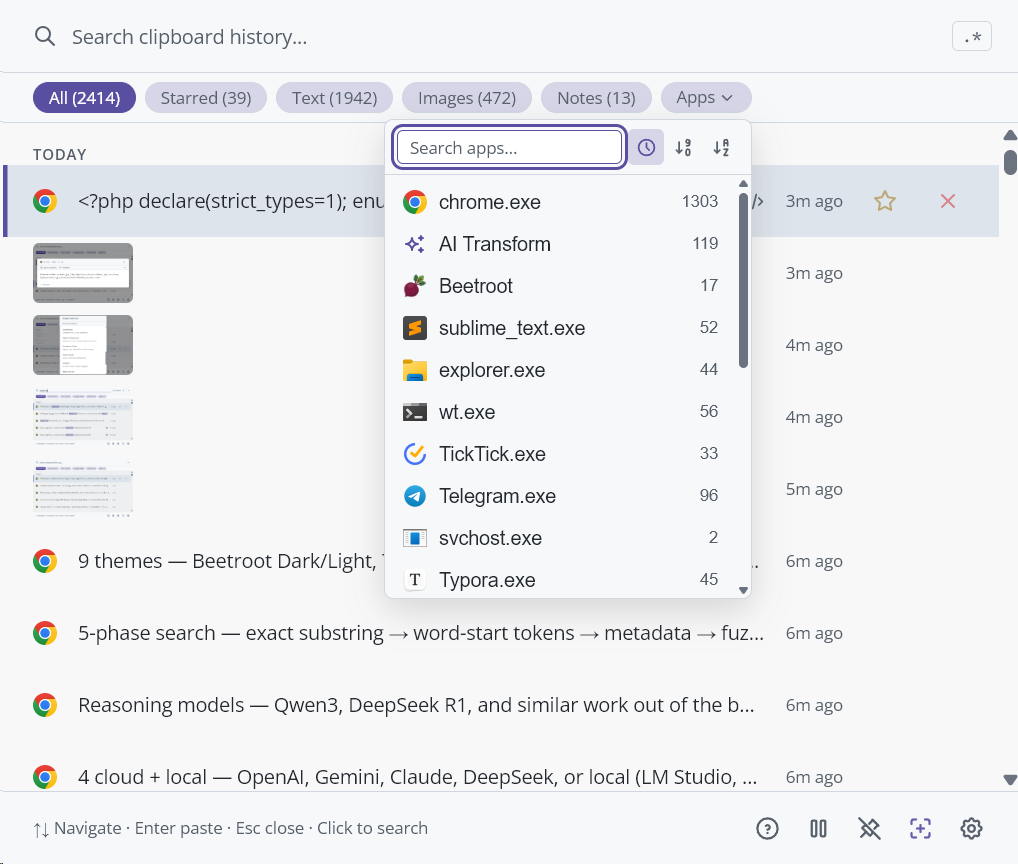Image resolution: width=1018 pixels, height=864 pixels.
Task: Click the Search apps input field
Action: (x=509, y=148)
